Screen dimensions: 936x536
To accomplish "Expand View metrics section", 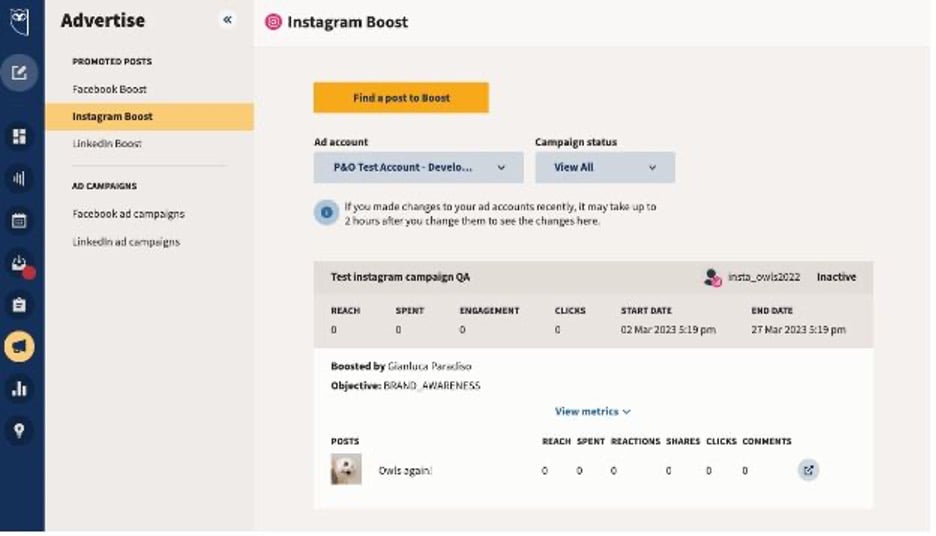I will pos(593,411).
